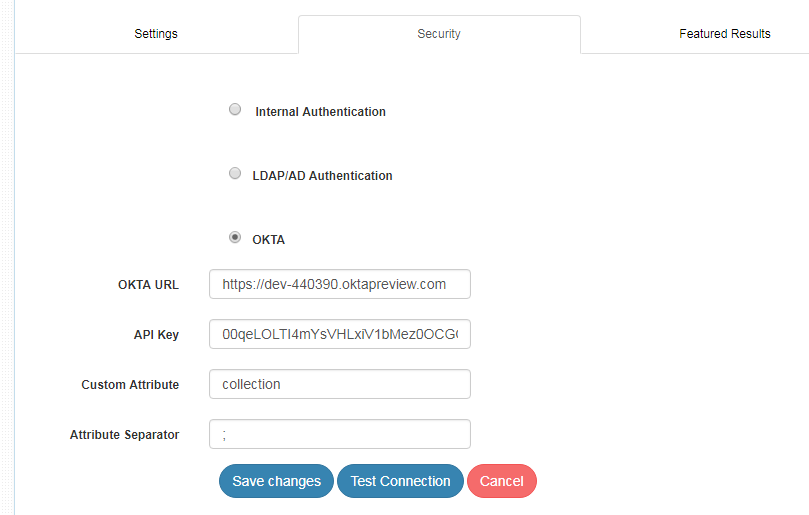
Task: Click the OKTA label text
Action: (x=268, y=240)
